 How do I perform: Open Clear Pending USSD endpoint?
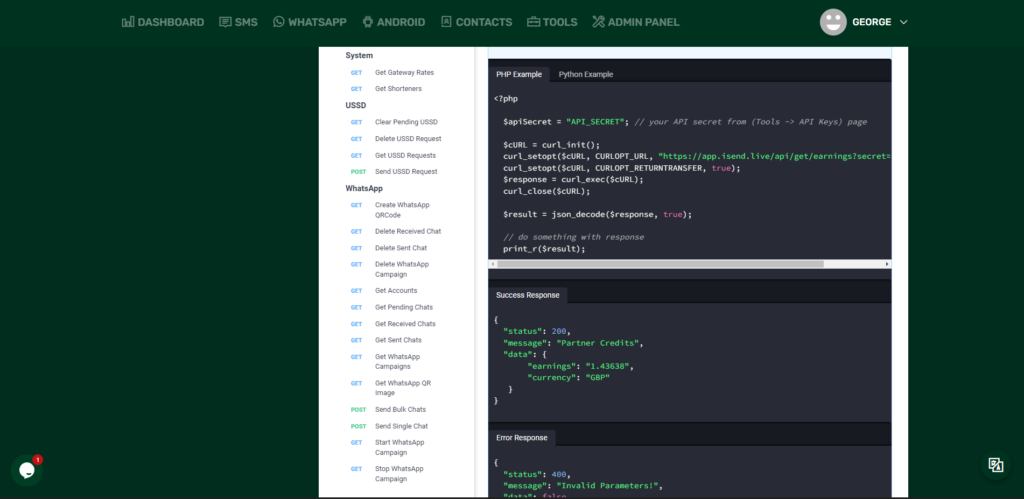tap(406, 122)
